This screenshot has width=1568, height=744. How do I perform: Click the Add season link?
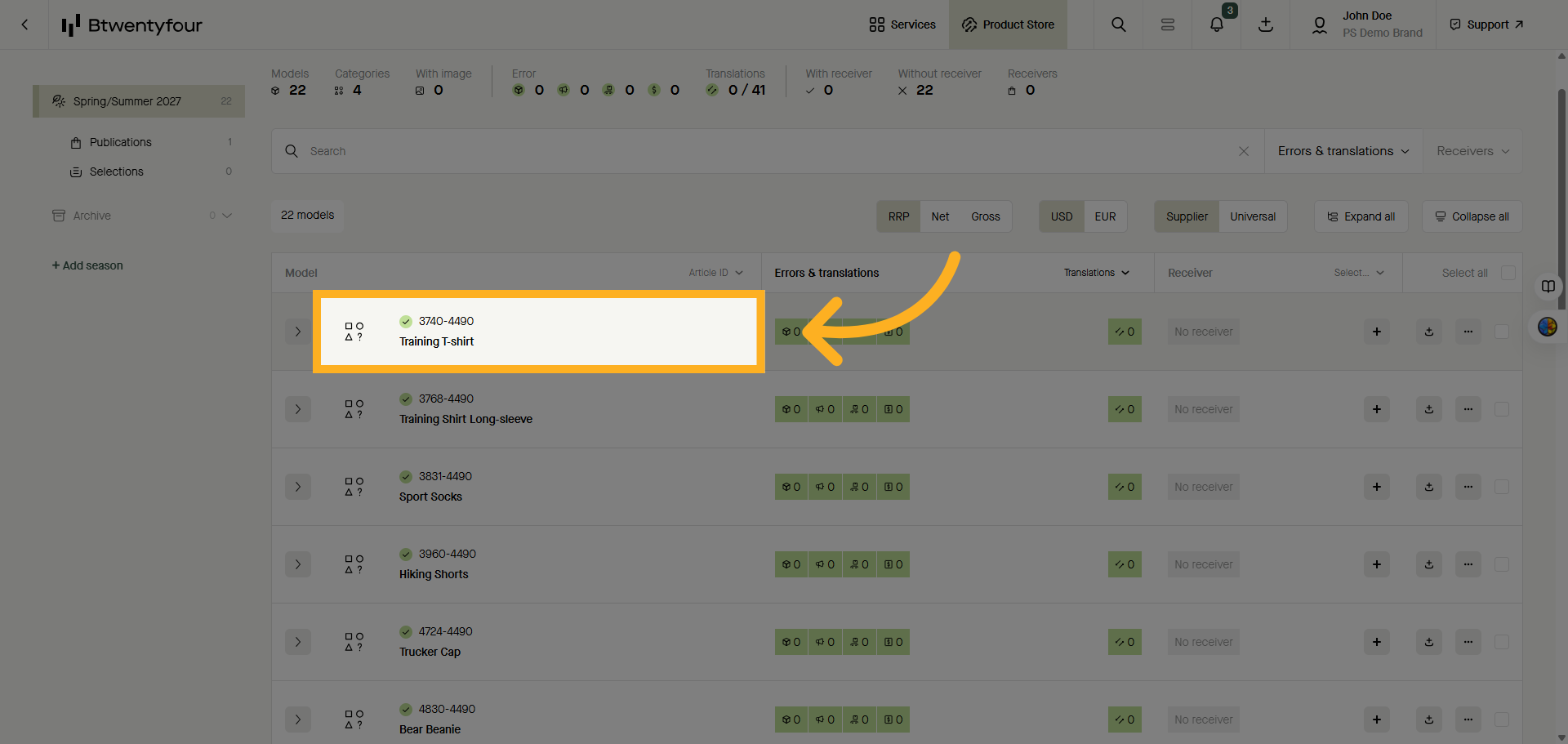click(87, 265)
